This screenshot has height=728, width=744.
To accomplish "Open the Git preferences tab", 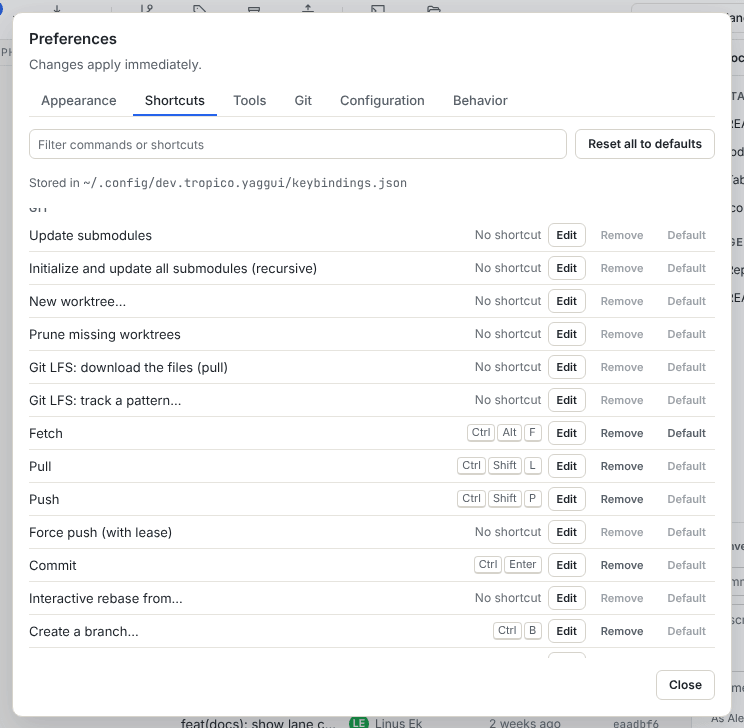I will (x=303, y=101).
